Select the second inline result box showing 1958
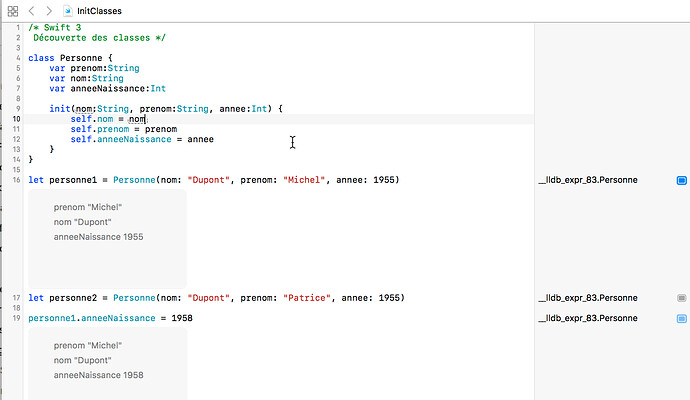 click(x=107, y=363)
